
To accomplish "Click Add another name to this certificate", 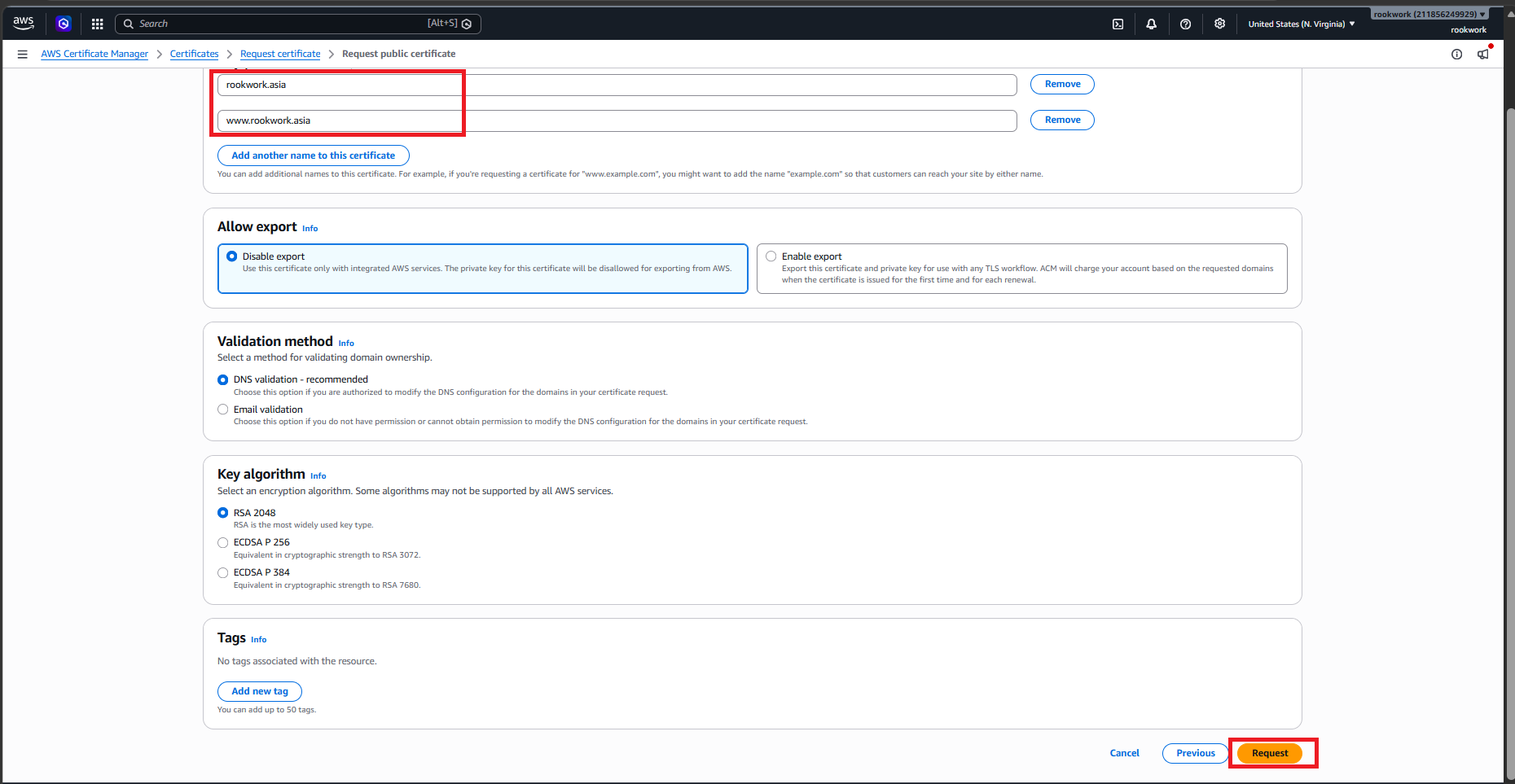I will 314,155.
